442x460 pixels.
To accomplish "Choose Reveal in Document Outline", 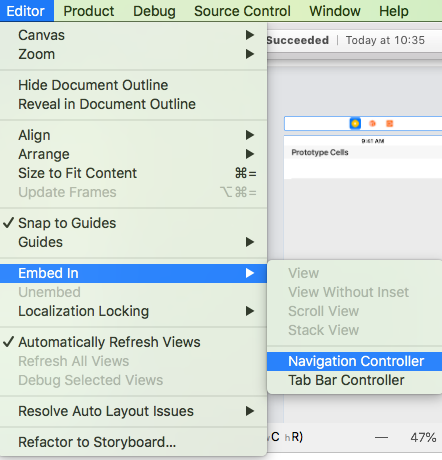I will (x=133, y=104).
